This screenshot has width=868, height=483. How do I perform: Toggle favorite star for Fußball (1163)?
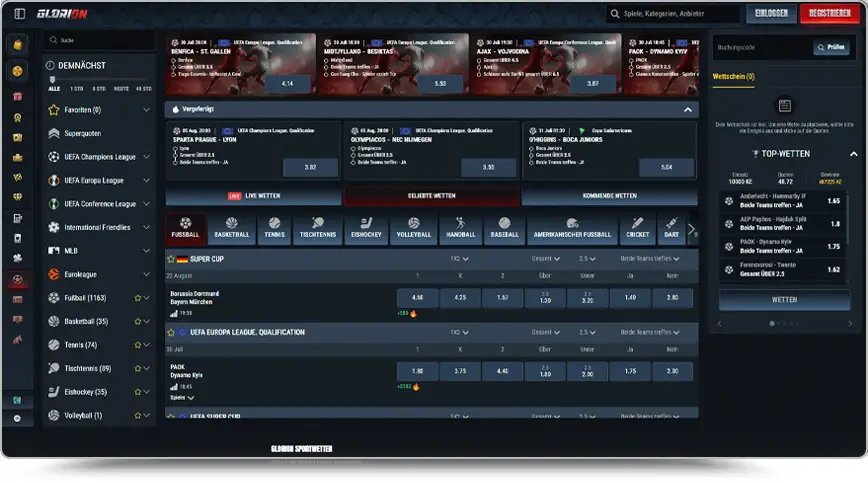[x=138, y=298]
